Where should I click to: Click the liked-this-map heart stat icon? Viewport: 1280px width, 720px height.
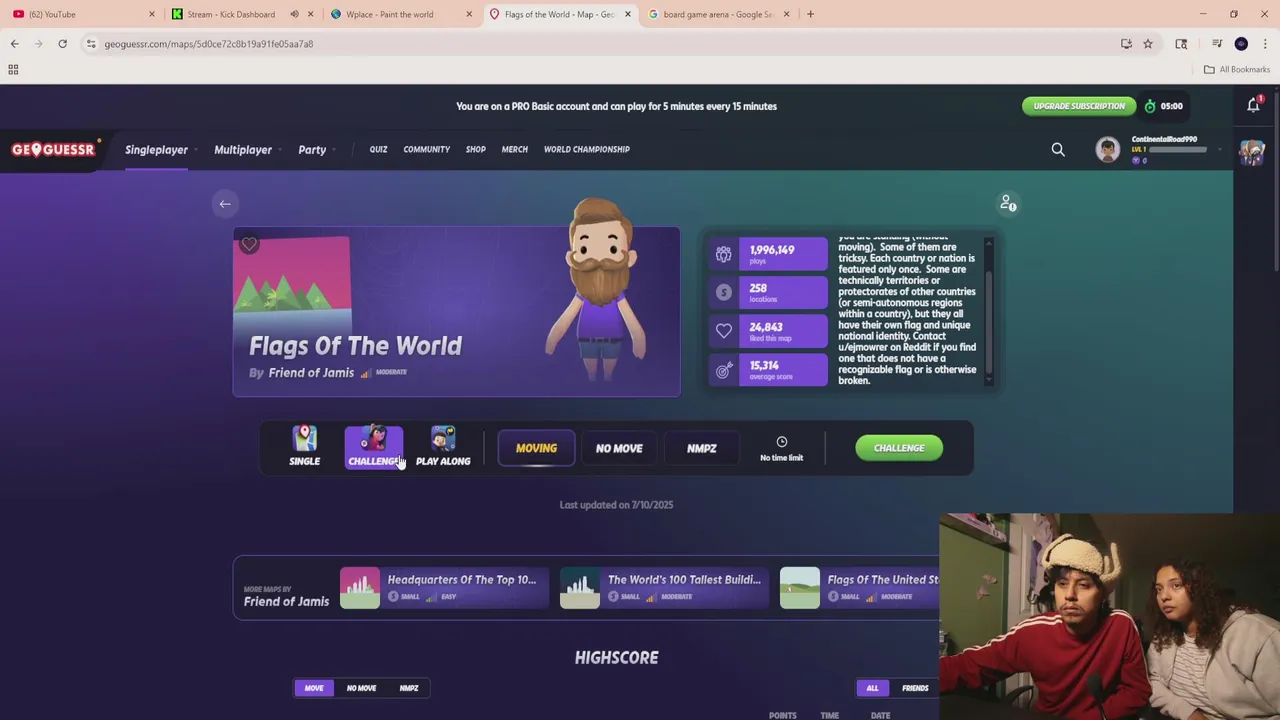(x=723, y=331)
